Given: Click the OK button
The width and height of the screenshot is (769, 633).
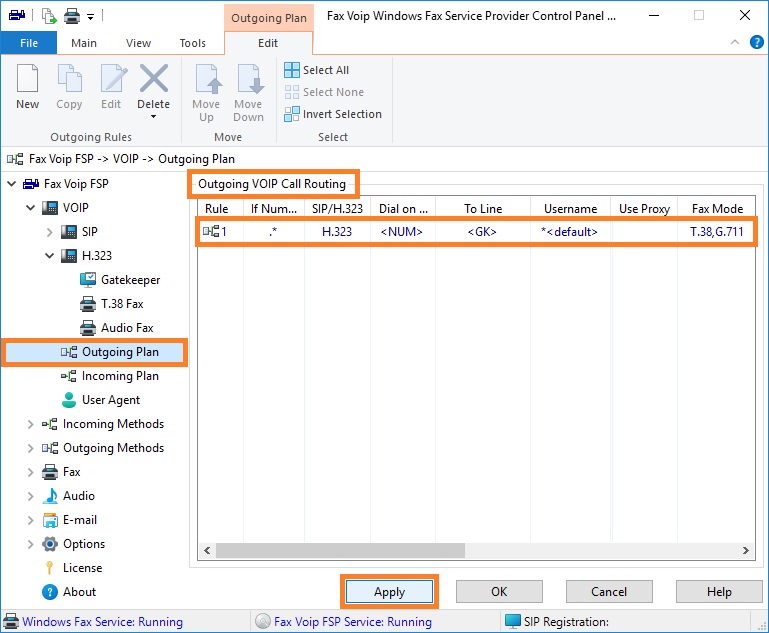Looking at the screenshot, I should coord(499,592).
